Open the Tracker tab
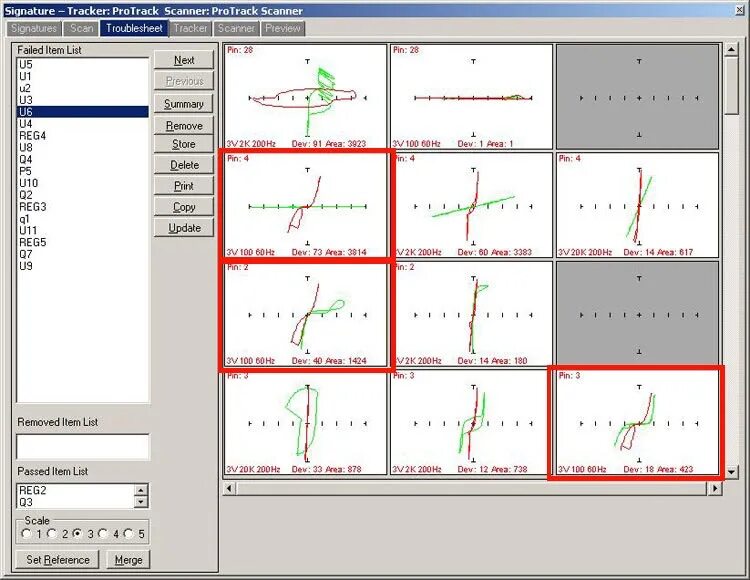Viewport: 750px width, 580px height. (190, 28)
